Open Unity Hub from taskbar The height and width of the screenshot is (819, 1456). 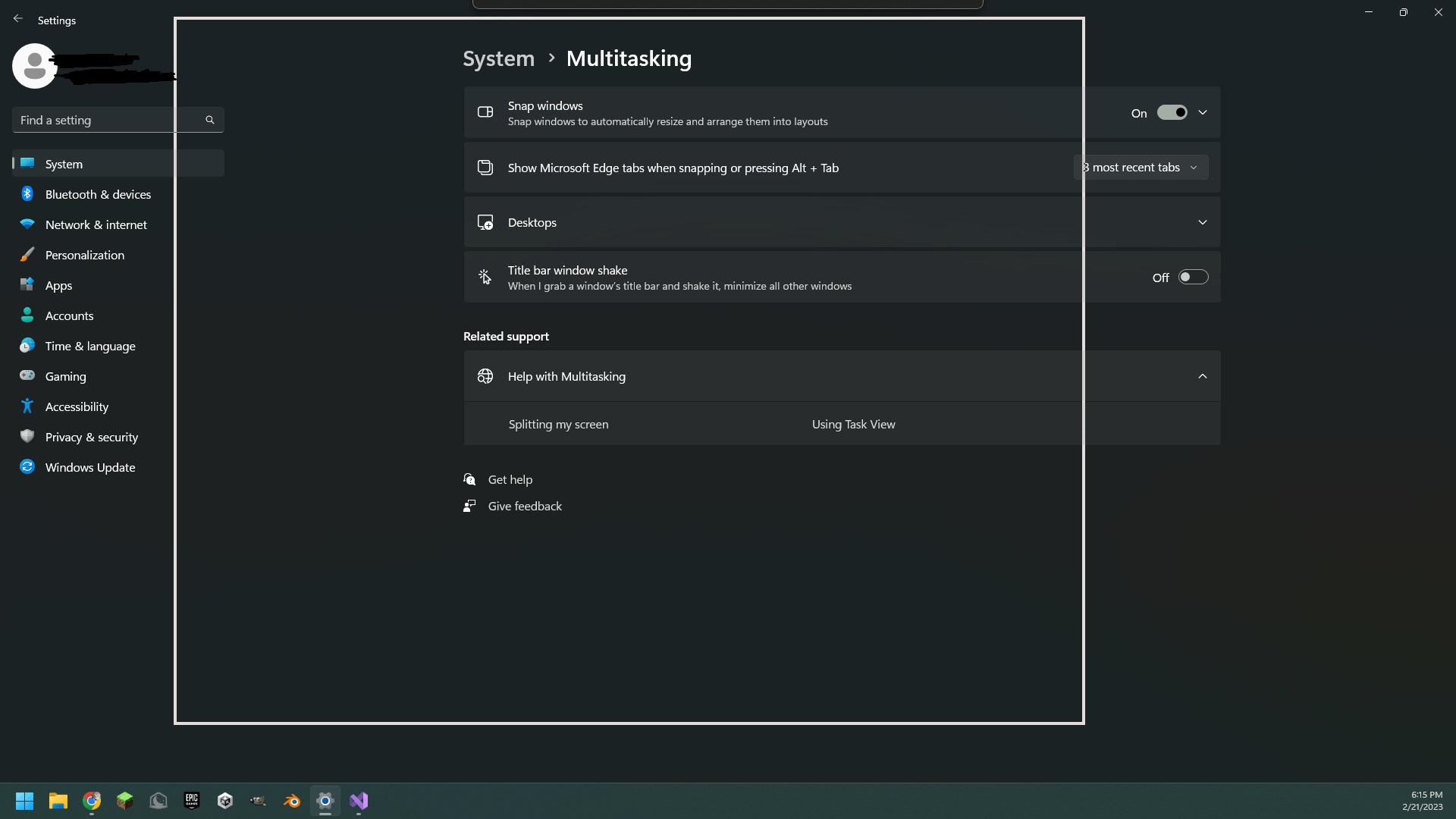coord(225,801)
